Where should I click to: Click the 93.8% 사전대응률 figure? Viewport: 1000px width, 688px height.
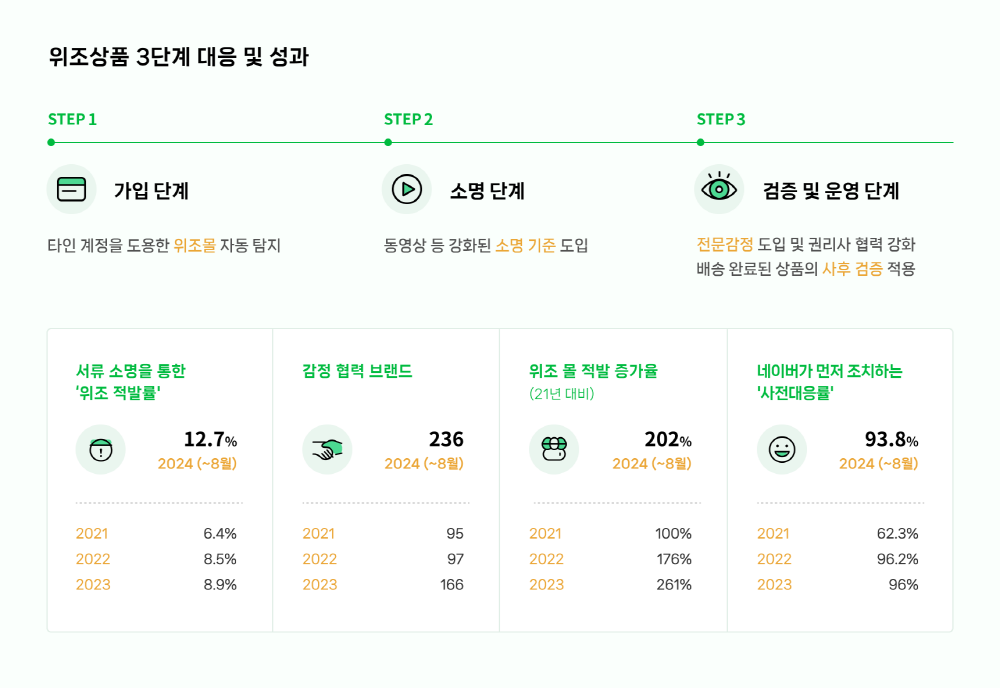[892, 439]
